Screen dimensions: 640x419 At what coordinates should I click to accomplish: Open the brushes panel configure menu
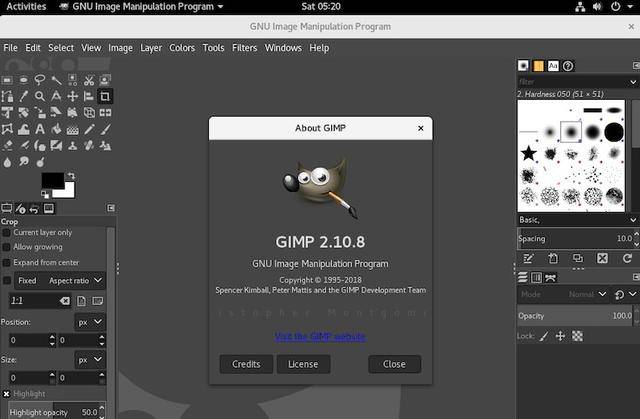pos(636,66)
